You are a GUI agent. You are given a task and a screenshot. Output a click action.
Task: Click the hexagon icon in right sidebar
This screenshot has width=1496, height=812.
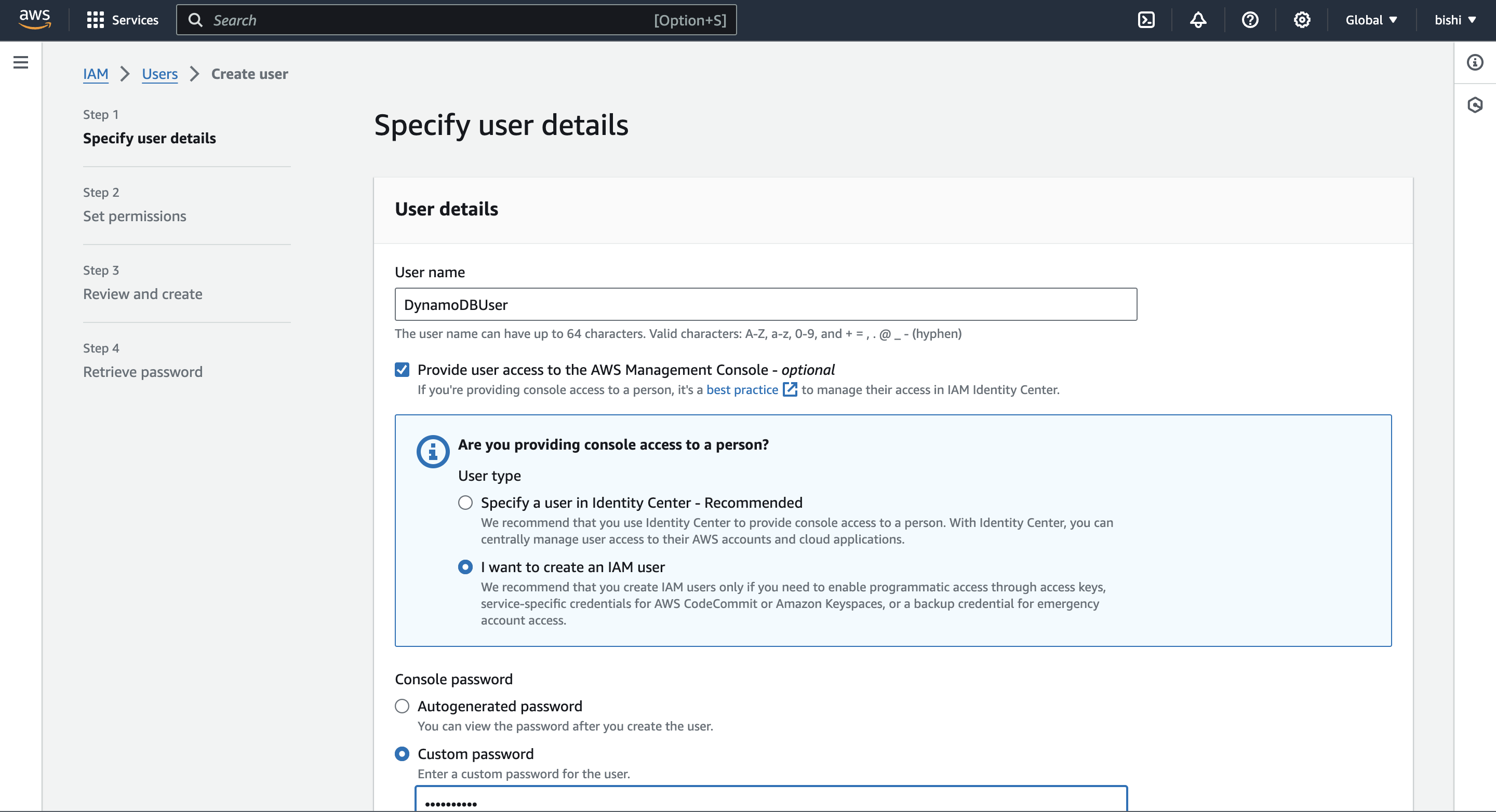1475,105
